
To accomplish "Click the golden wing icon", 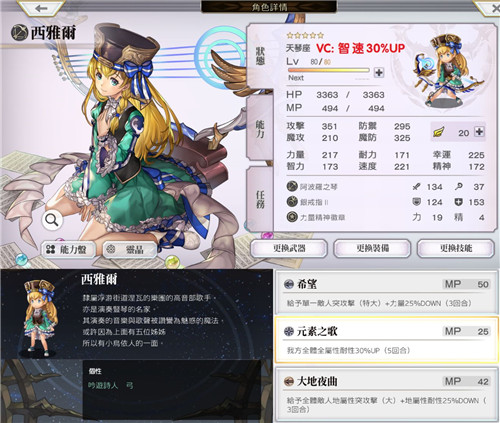I will (x=439, y=132).
